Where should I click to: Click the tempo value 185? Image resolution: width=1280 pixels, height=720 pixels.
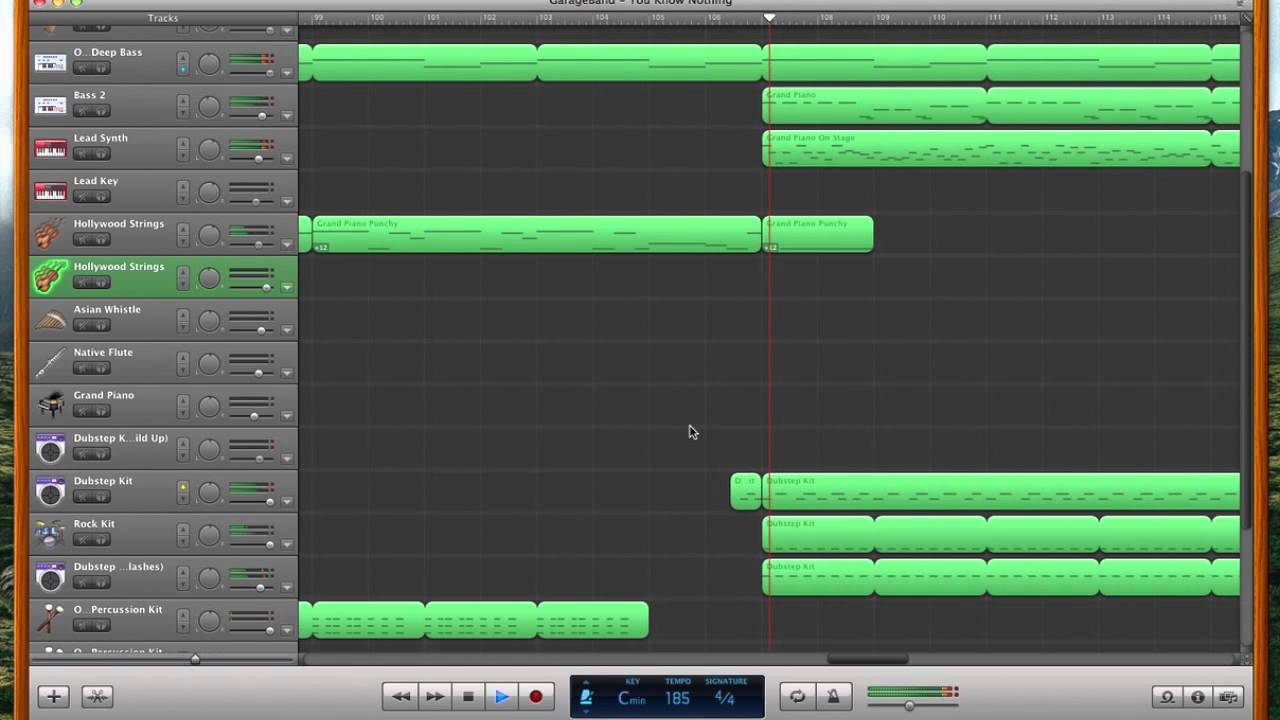point(677,699)
